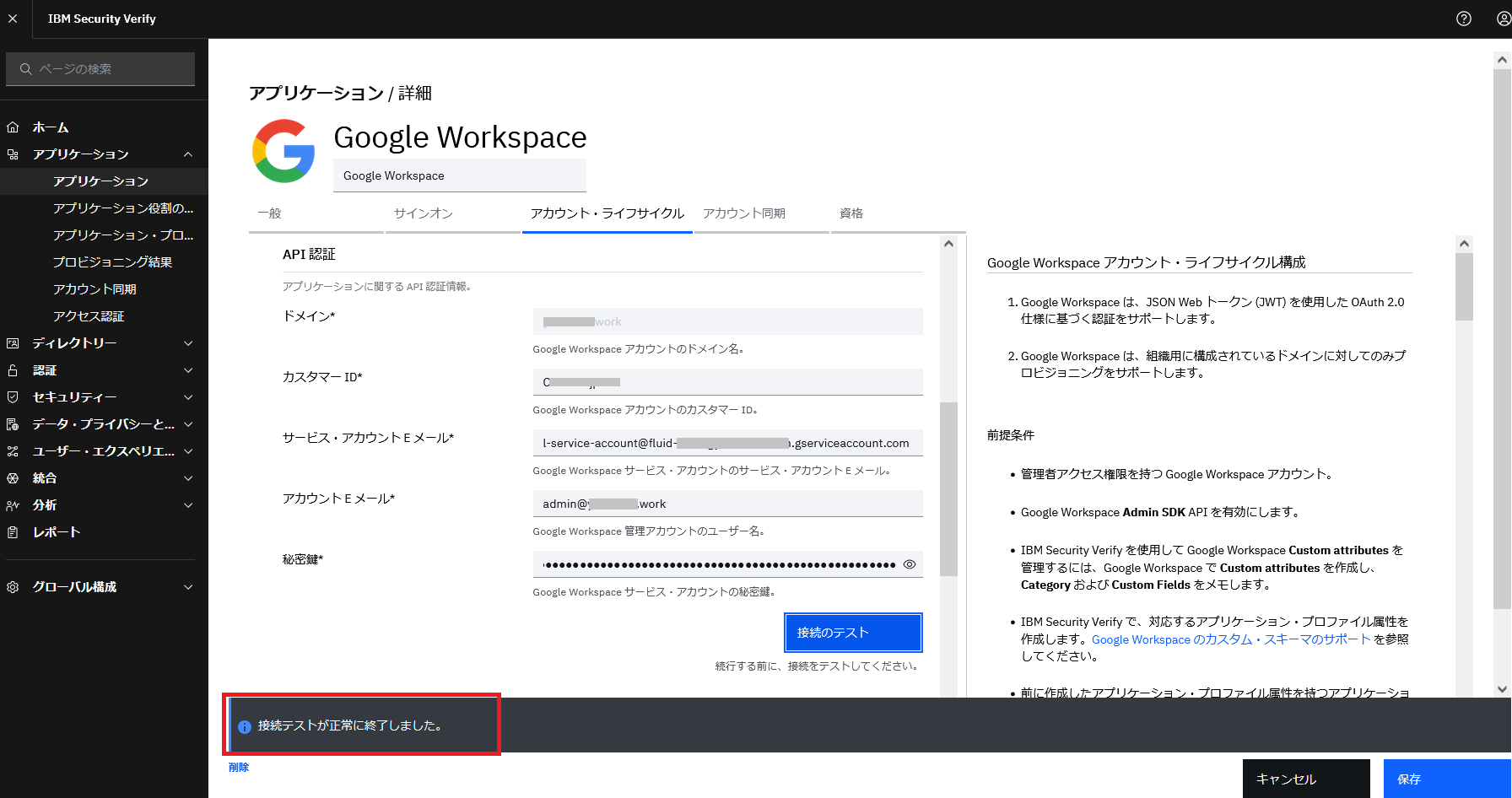Click the データ・プライバシー icon

pos(13,424)
